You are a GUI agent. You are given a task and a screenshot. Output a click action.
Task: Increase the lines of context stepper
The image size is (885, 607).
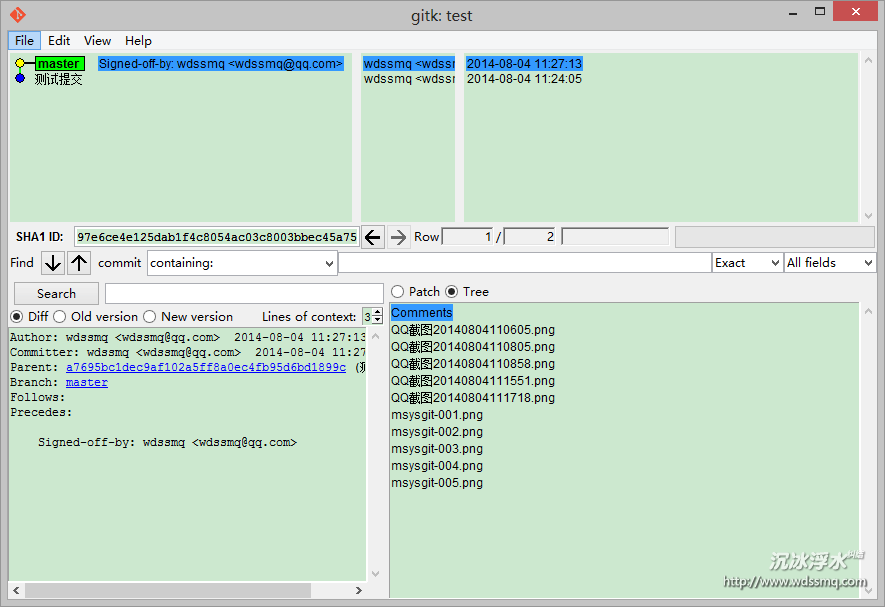pos(378,312)
